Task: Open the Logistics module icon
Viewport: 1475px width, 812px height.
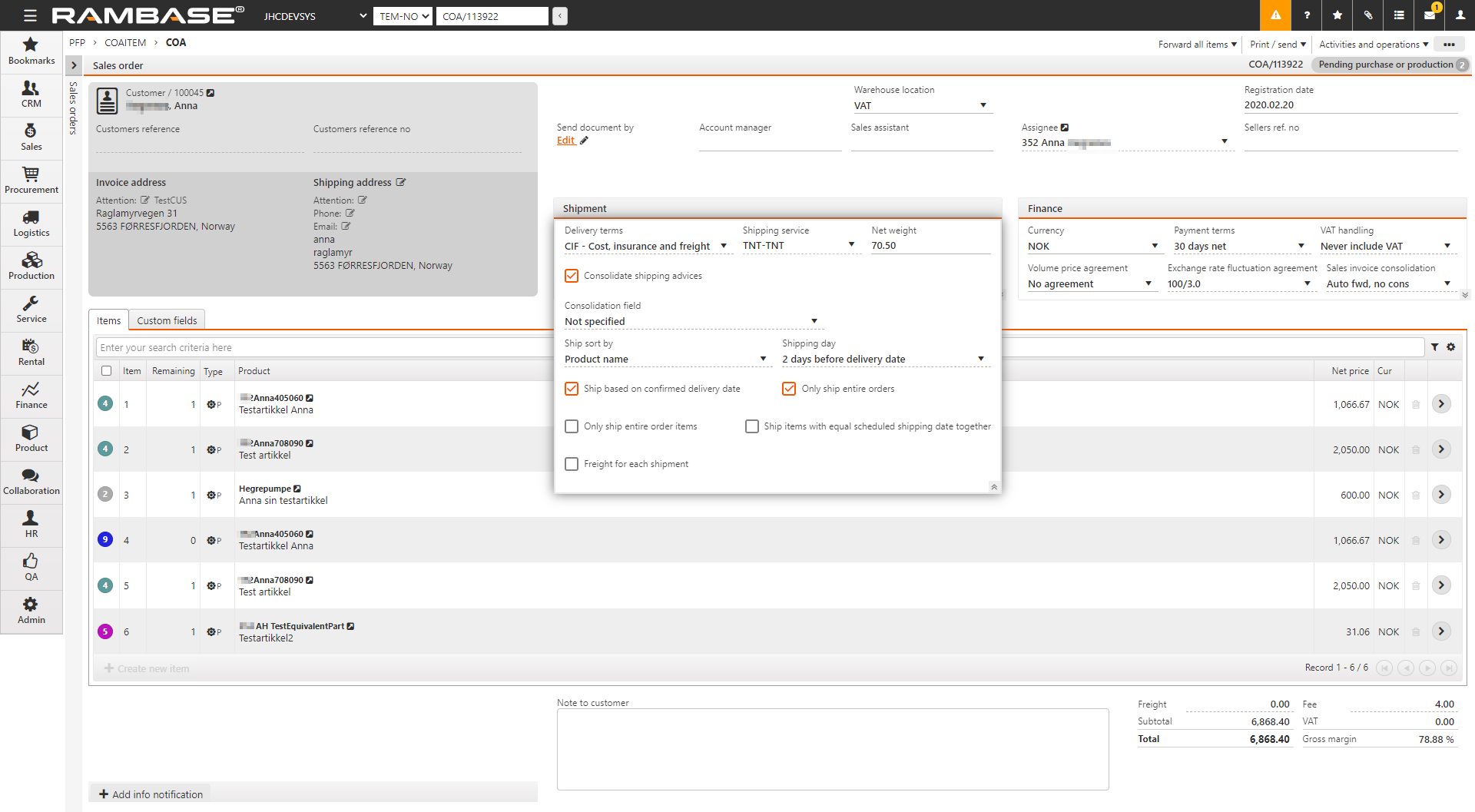Action: click(x=31, y=224)
